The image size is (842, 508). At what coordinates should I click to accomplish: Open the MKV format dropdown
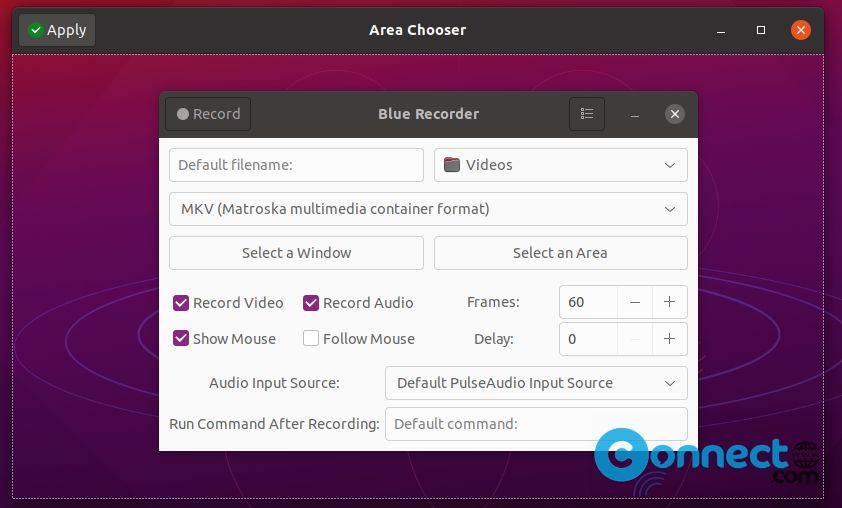(x=428, y=209)
